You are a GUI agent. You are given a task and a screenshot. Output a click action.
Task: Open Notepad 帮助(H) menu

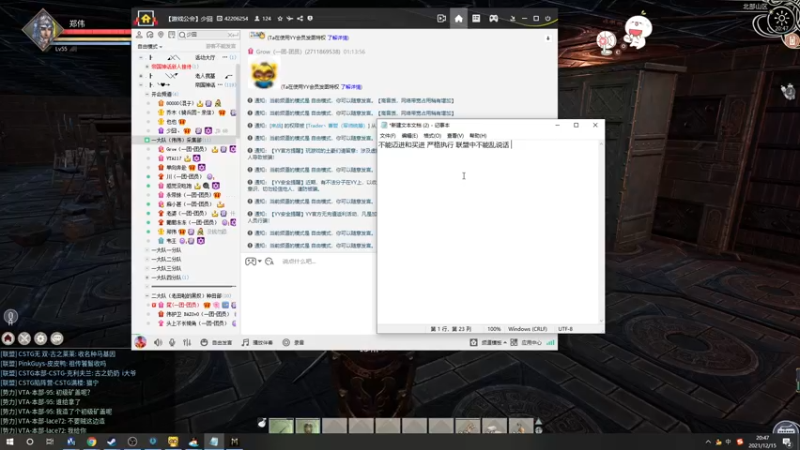[478, 136]
